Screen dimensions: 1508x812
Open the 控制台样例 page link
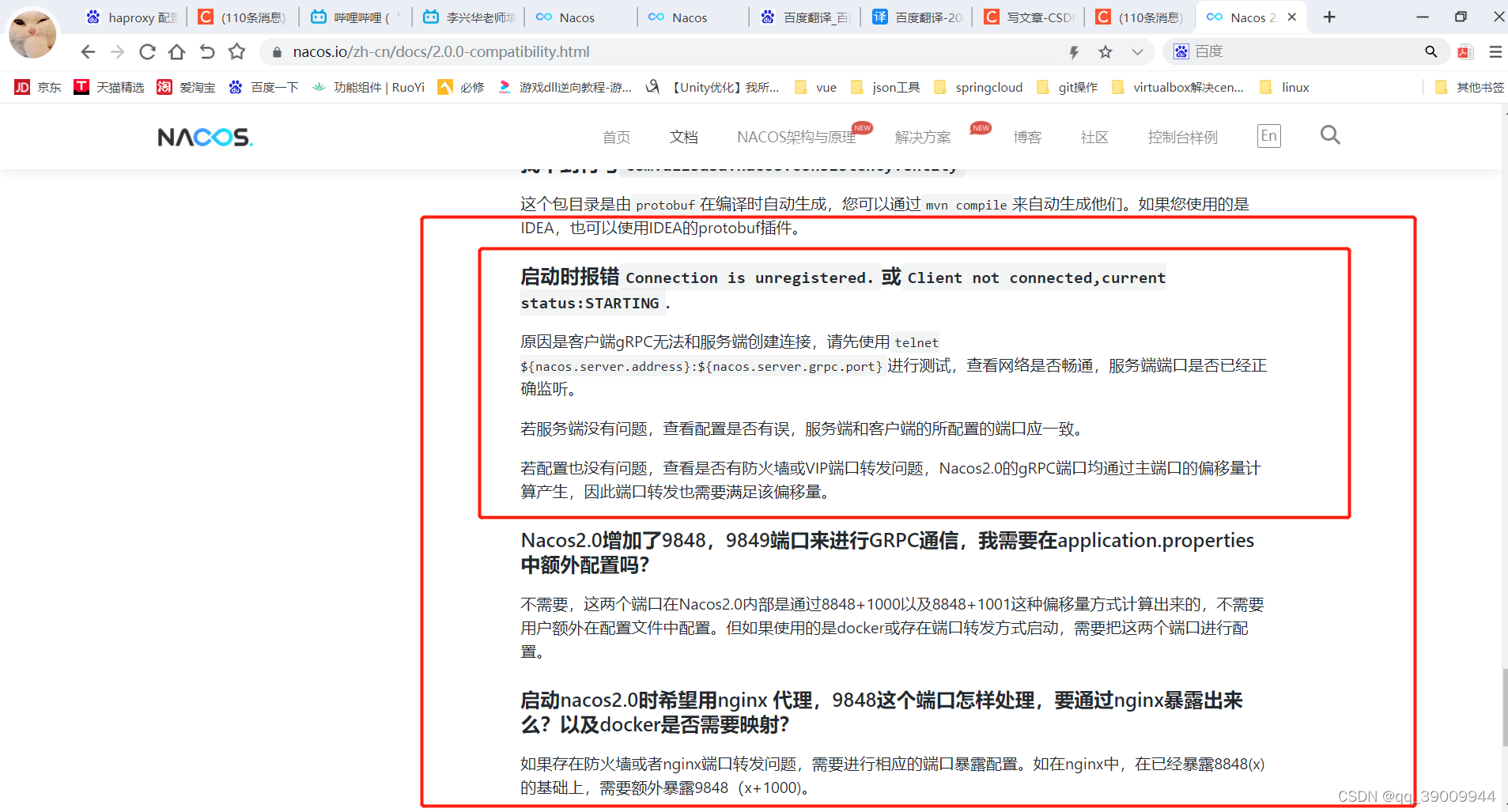pyautogui.click(x=1183, y=137)
